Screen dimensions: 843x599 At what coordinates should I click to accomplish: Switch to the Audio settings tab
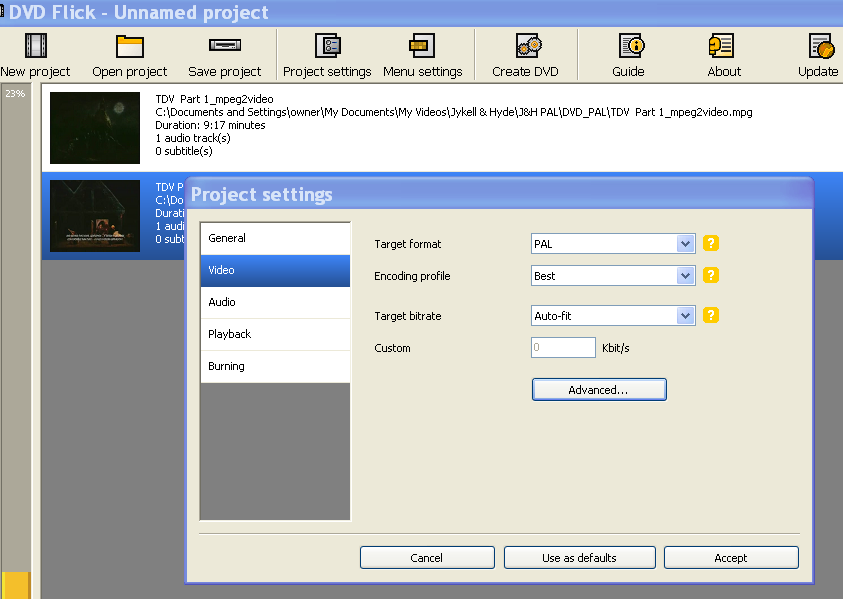[275, 302]
